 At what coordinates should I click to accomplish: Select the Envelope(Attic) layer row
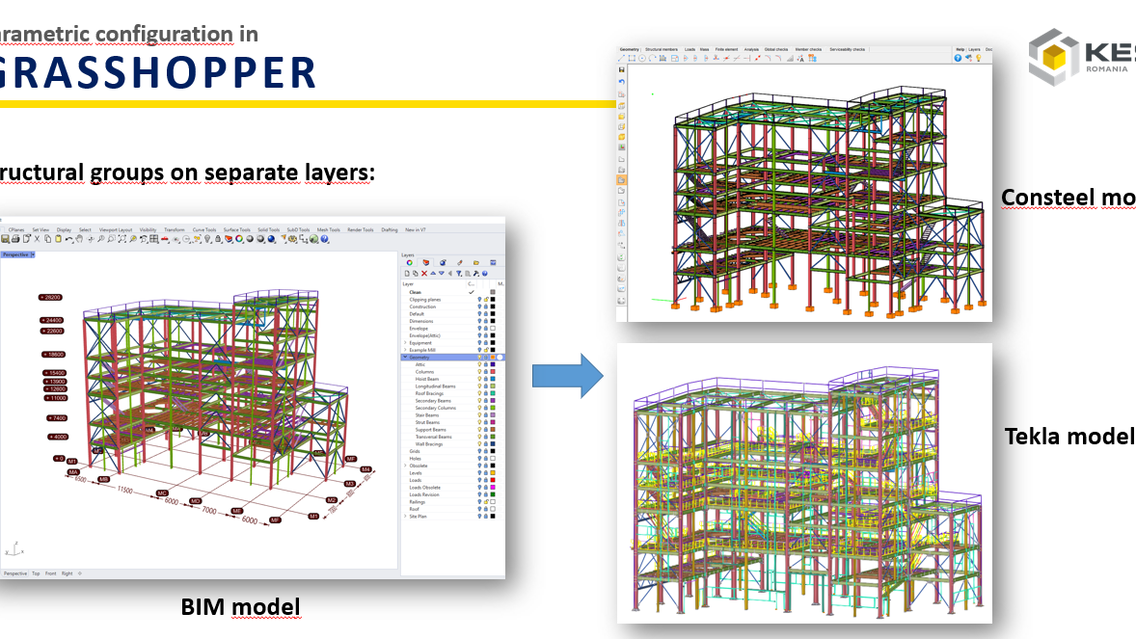point(451,335)
